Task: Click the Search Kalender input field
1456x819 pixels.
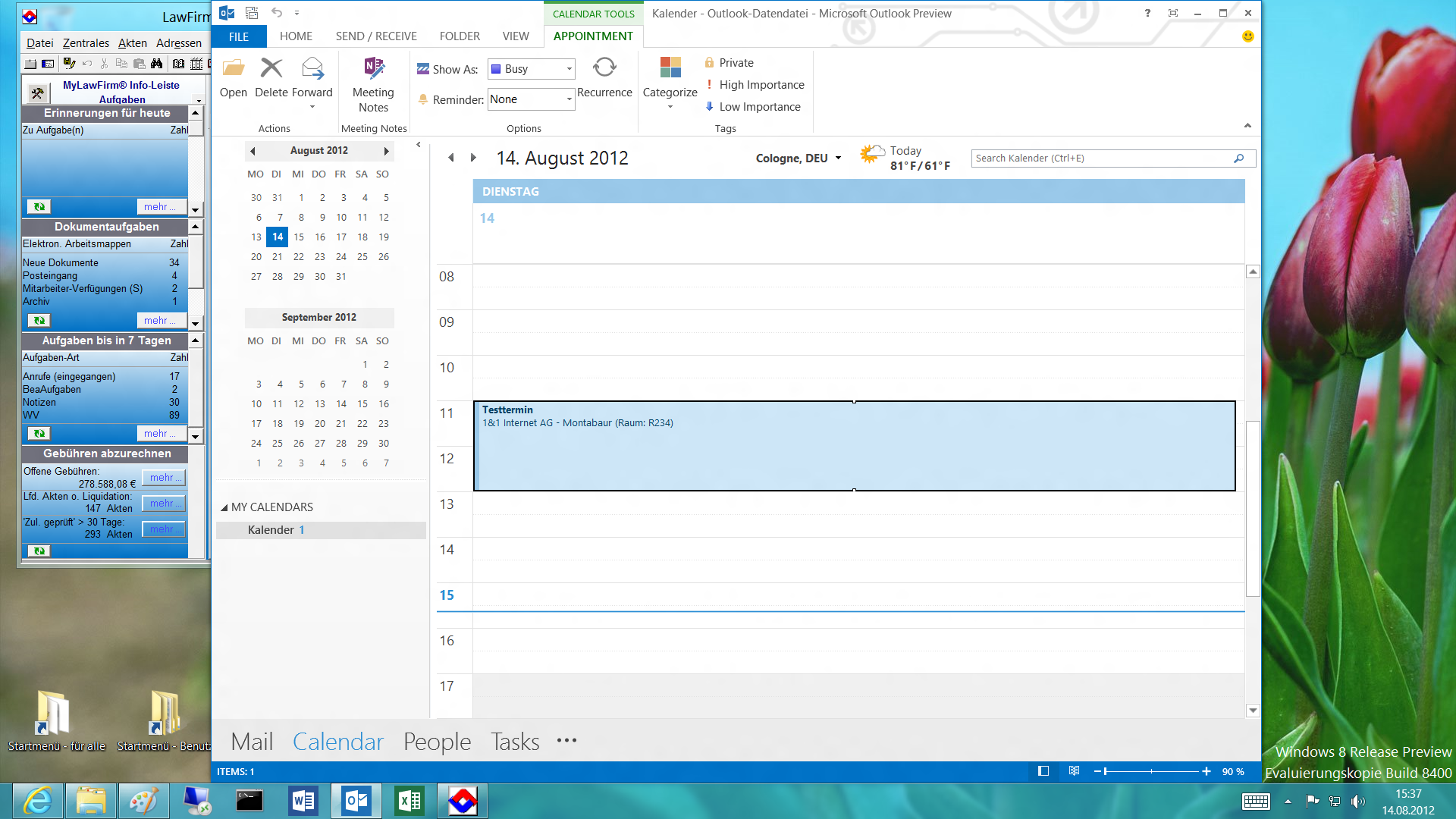Action: tap(1100, 158)
